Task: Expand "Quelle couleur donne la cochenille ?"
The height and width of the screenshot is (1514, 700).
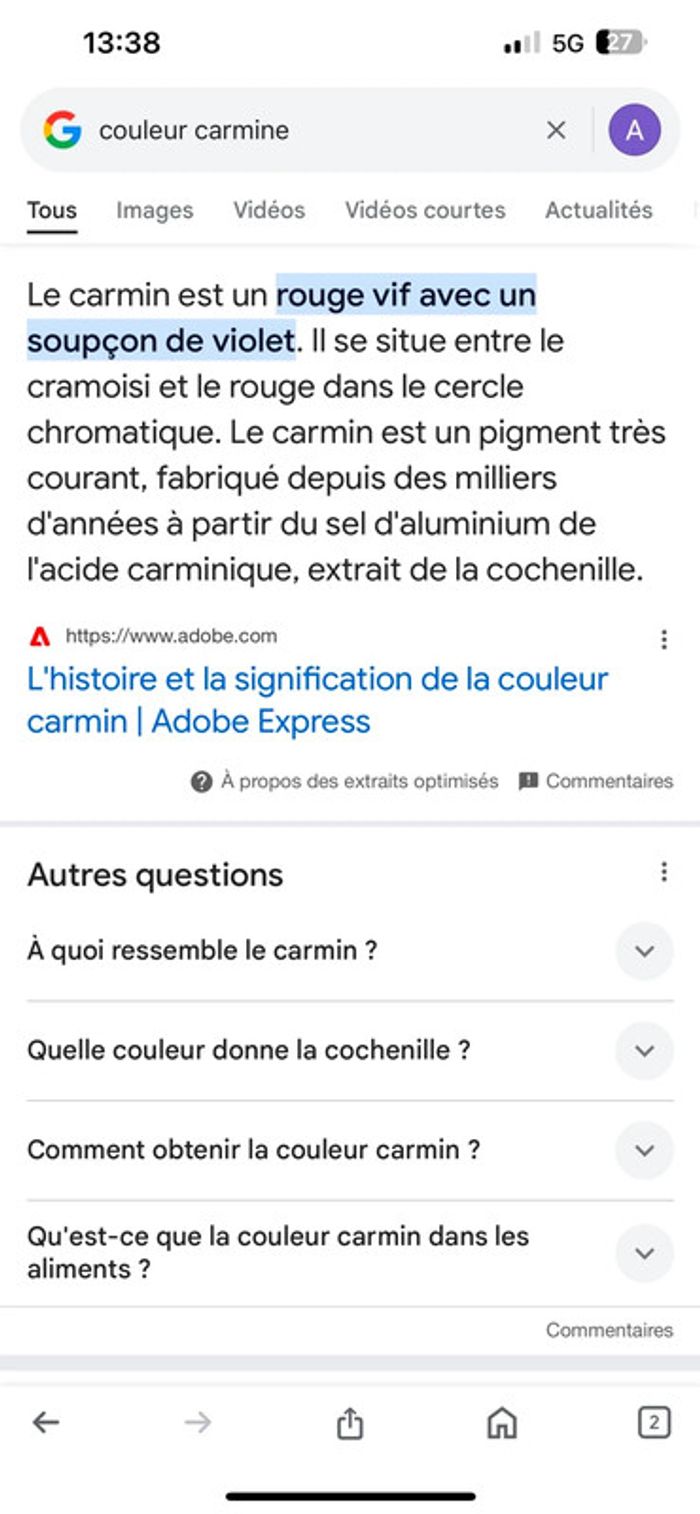Action: [x=350, y=1050]
